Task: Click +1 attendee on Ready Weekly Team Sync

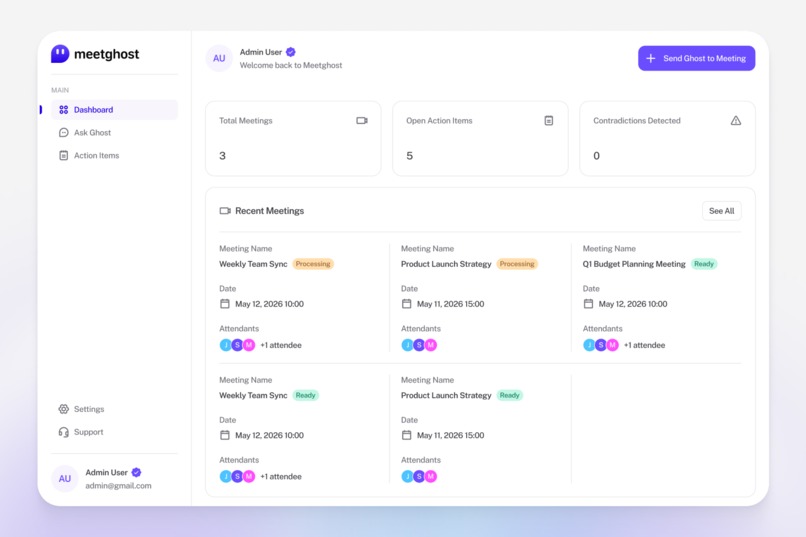Action: point(281,476)
